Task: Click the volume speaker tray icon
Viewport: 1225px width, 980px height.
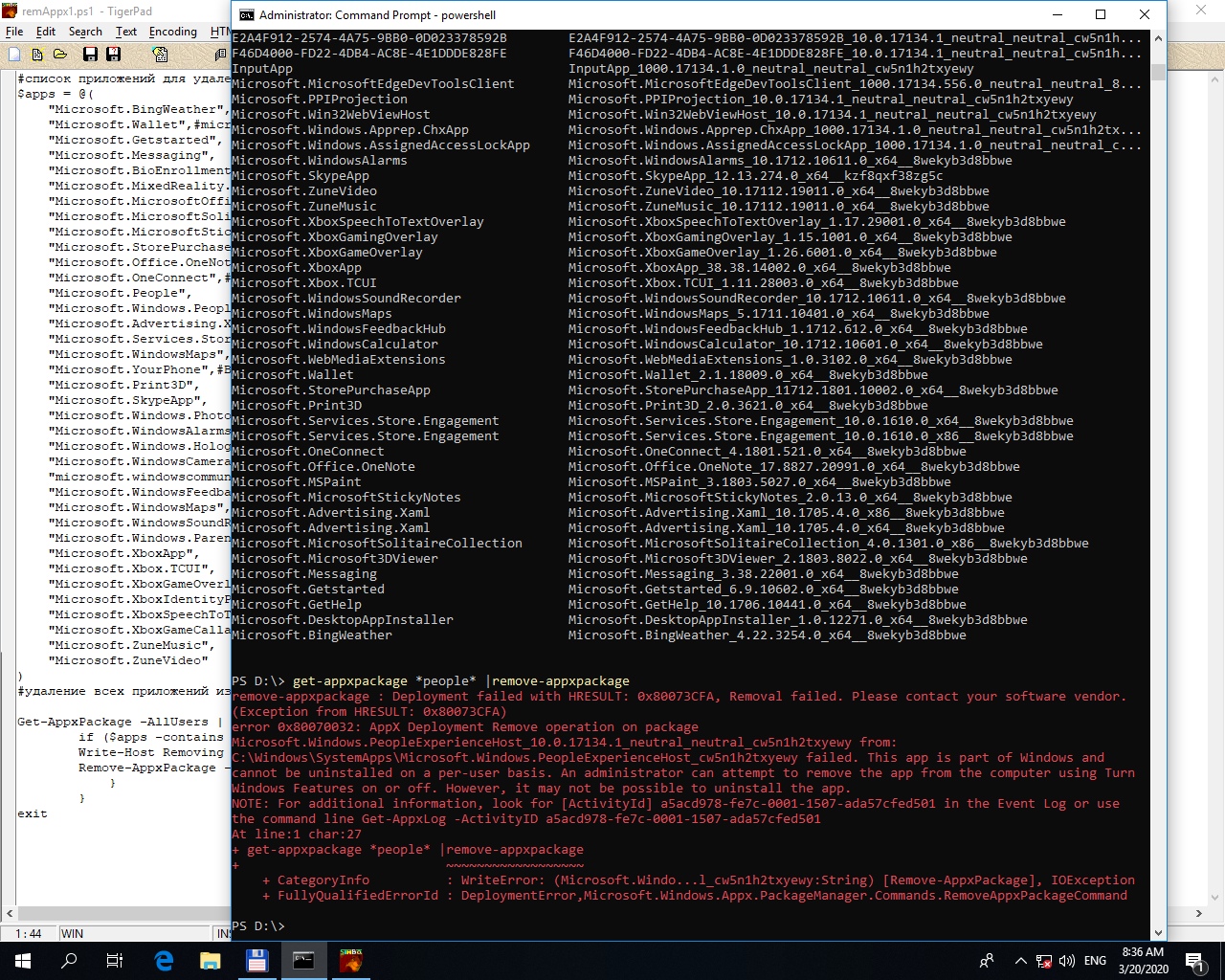Action: (1067, 961)
